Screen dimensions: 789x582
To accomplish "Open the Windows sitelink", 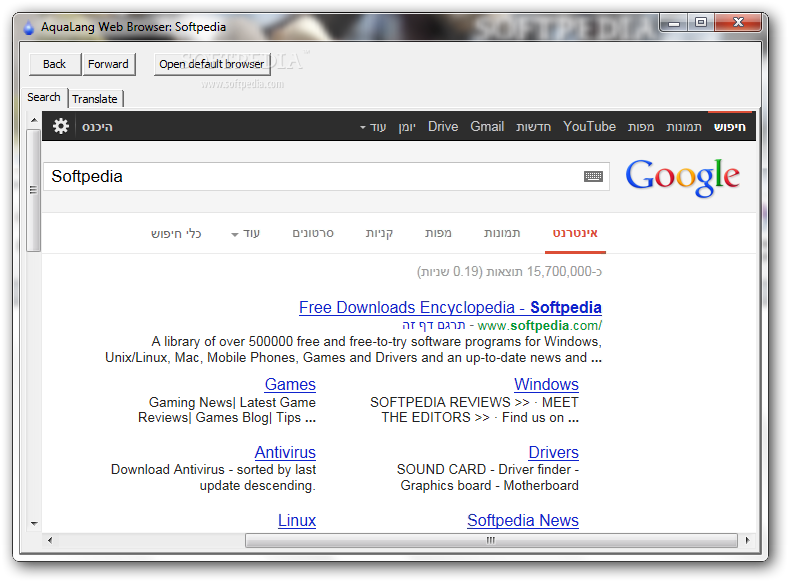I will pos(546,384).
